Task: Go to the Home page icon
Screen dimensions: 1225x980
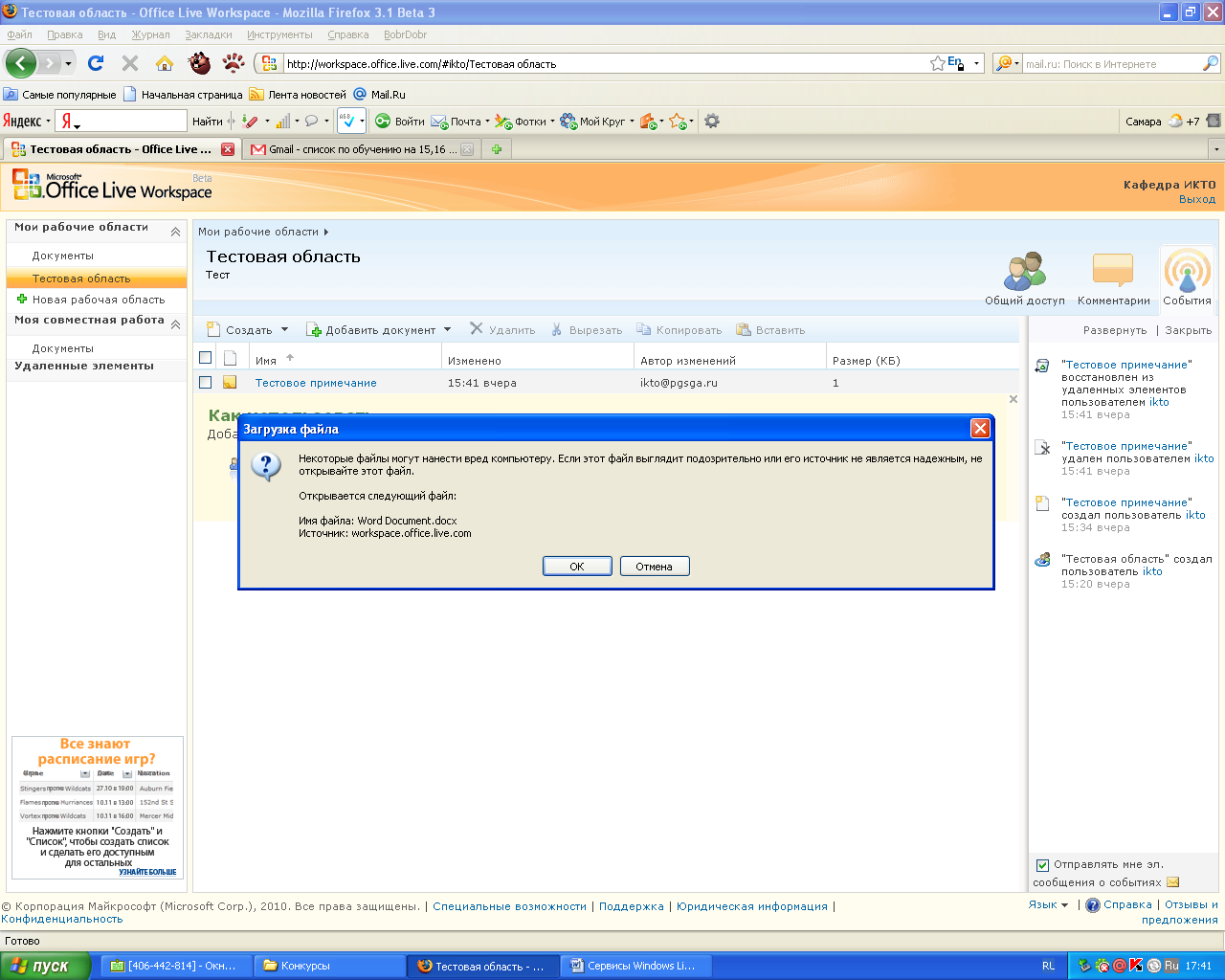Action: click(165, 63)
